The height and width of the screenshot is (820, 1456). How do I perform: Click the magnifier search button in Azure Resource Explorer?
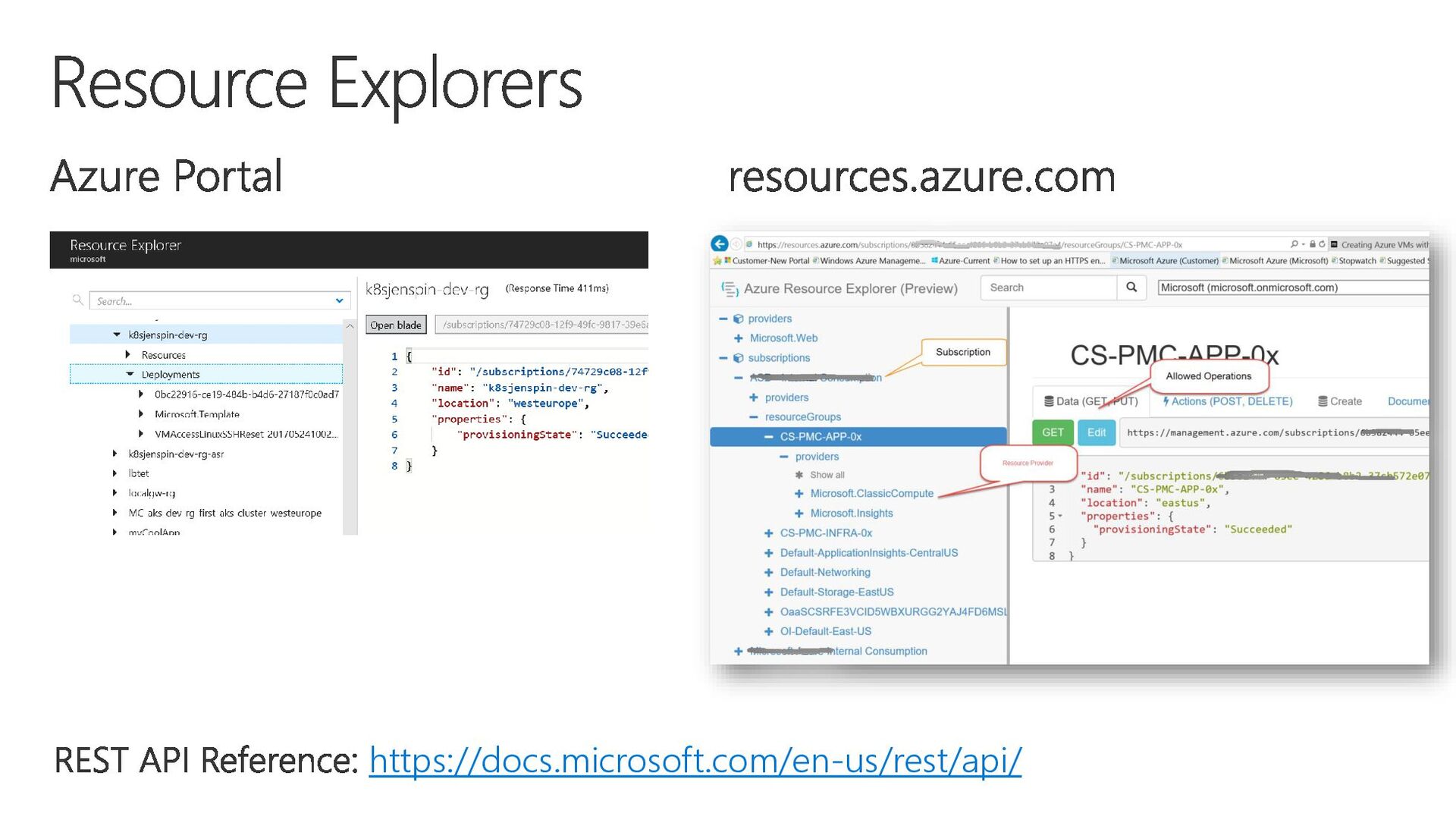click(x=1131, y=287)
